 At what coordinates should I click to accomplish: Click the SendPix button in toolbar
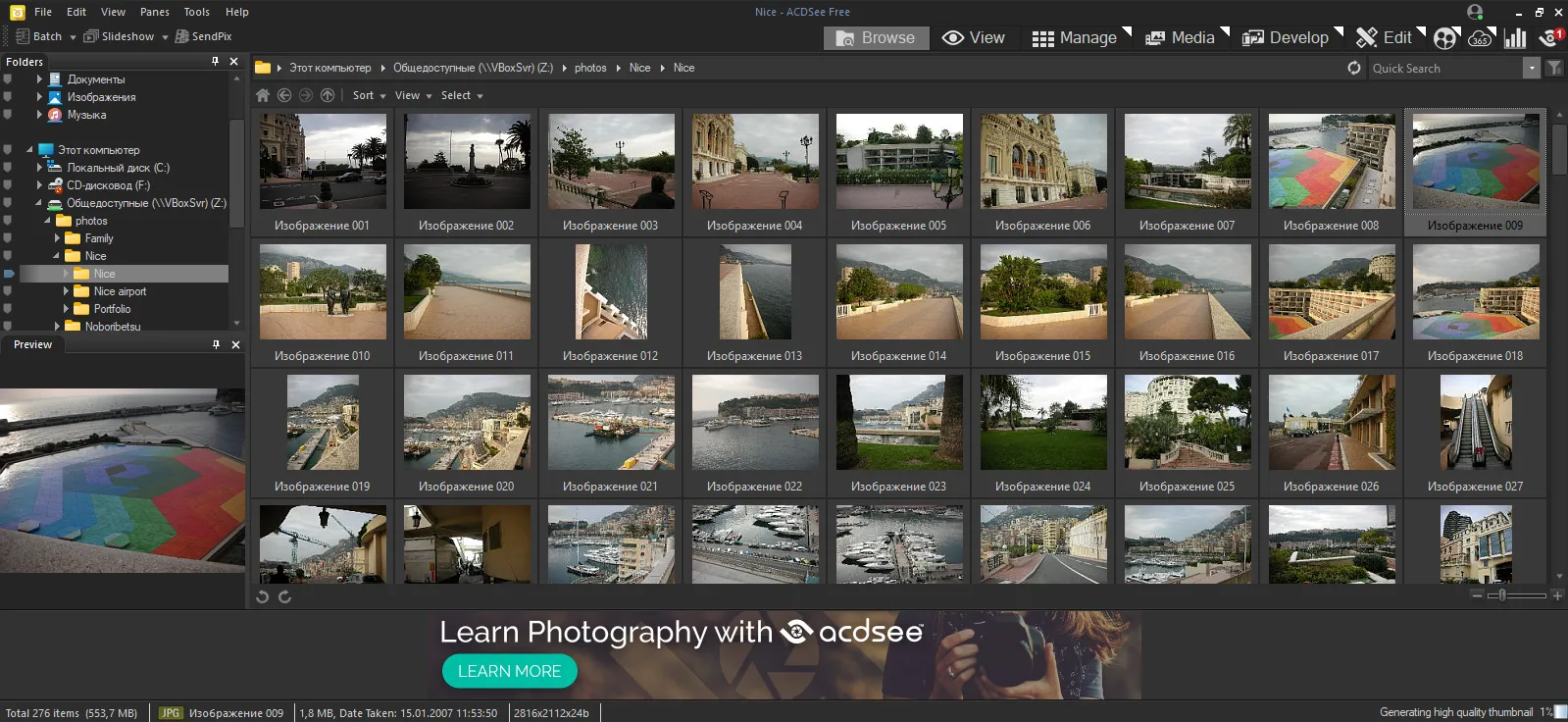click(204, 36)
